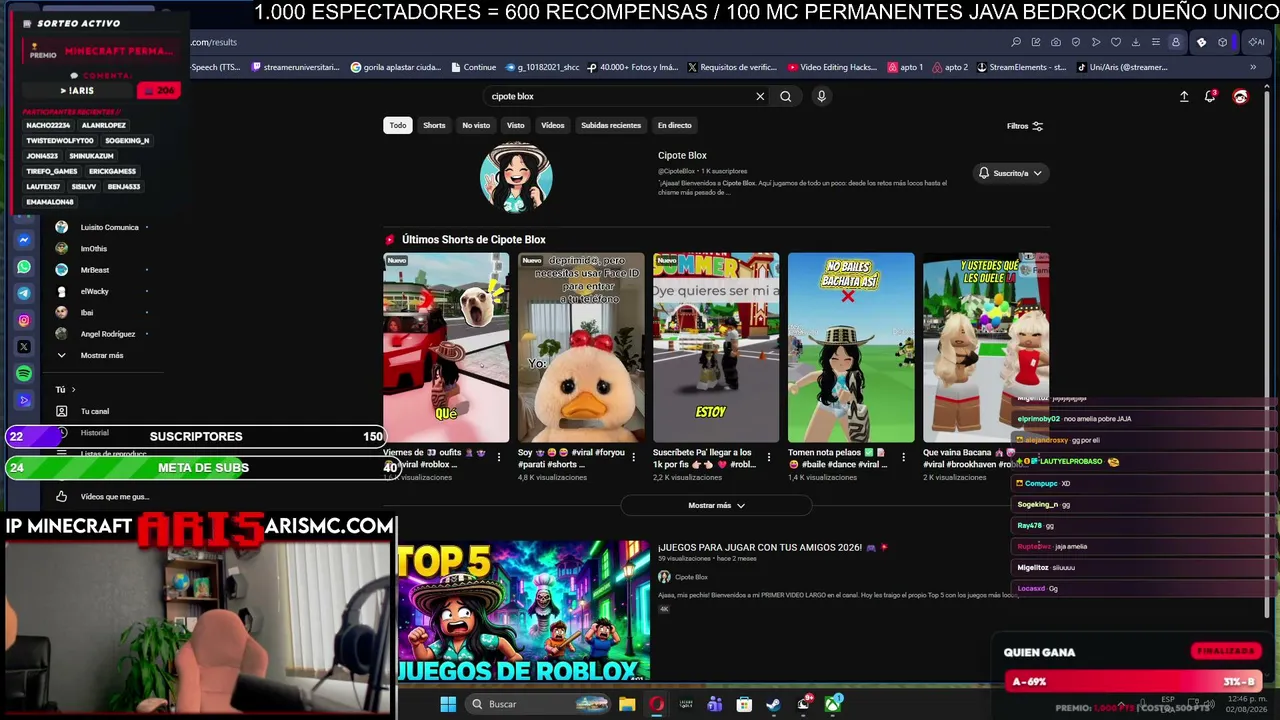1280x720 pixels.
Task: Open YouTube notifications bell
Action: tap(1210, 96)
